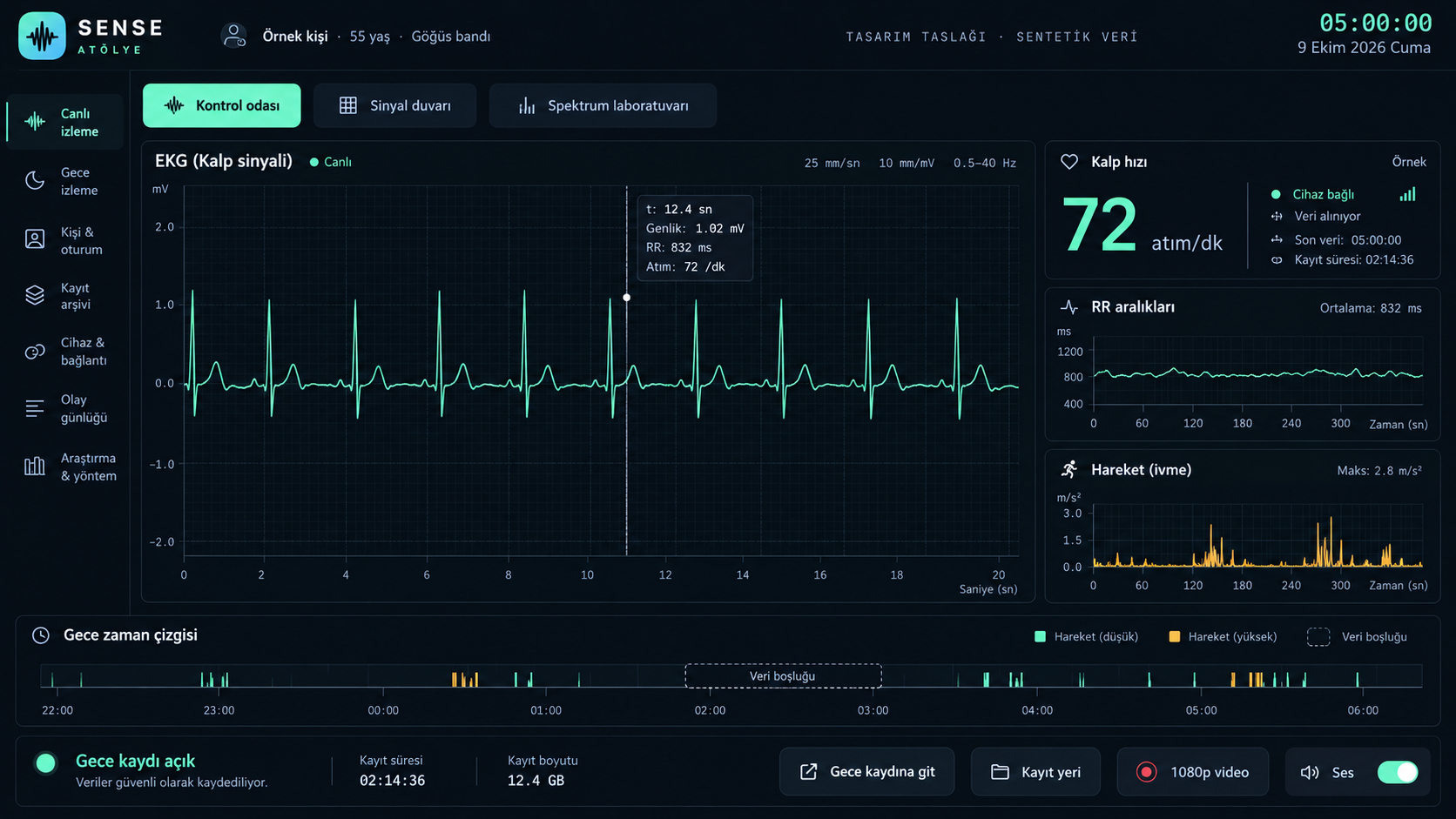The width and height of the screenshot is (1456, 819).
Task: Select the Canlı izleme waveform icon
Action: (35, 122)
